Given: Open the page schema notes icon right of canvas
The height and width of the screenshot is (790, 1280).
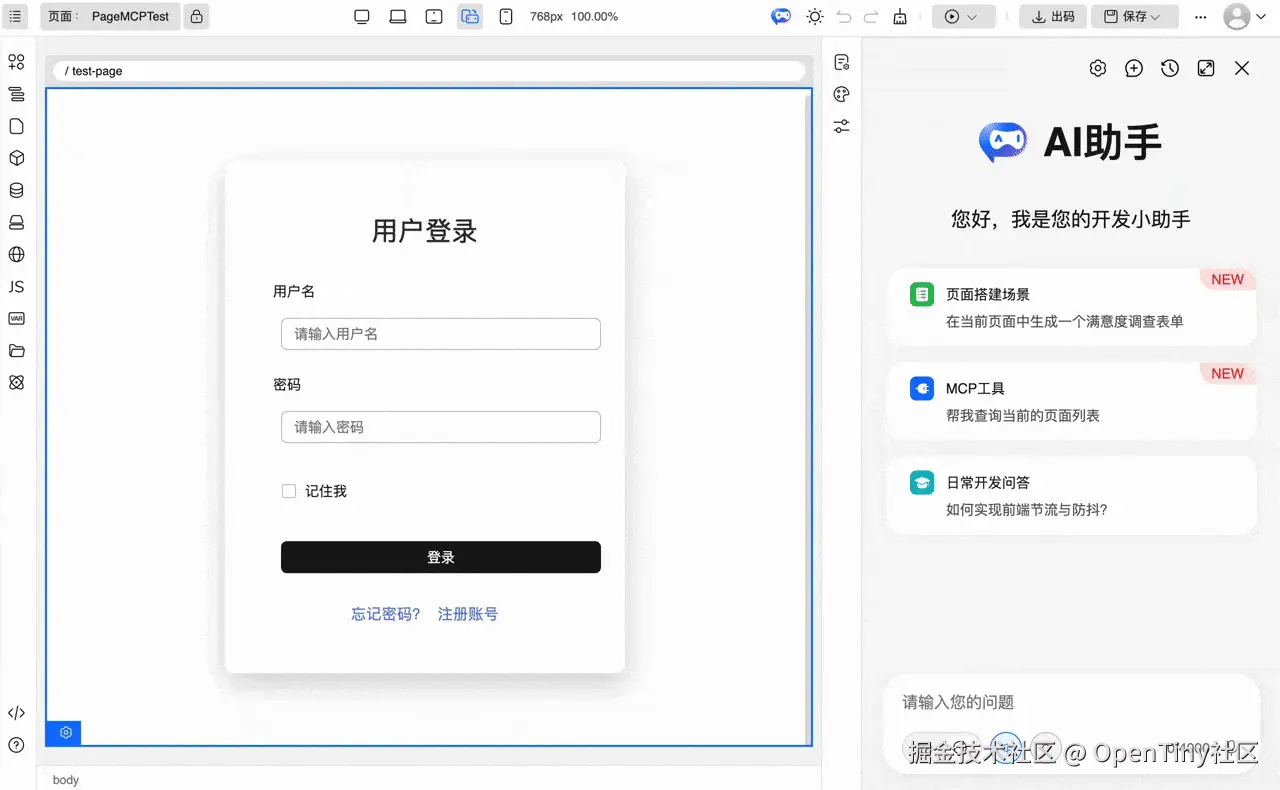Looking at the screenshot, I should pyautogui.click(x=842, y=62).
